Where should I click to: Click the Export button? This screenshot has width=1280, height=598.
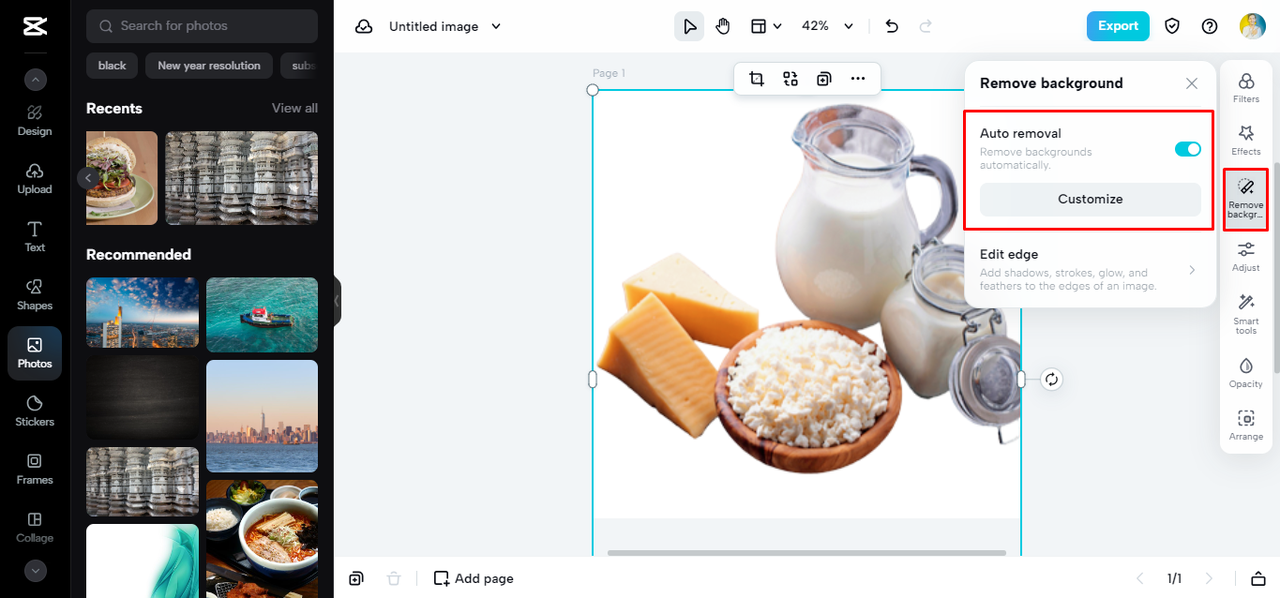[x=1118, y=26]
